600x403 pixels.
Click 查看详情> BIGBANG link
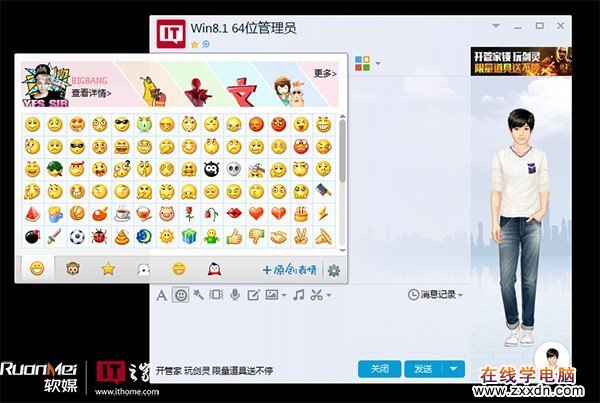(91, 93)
